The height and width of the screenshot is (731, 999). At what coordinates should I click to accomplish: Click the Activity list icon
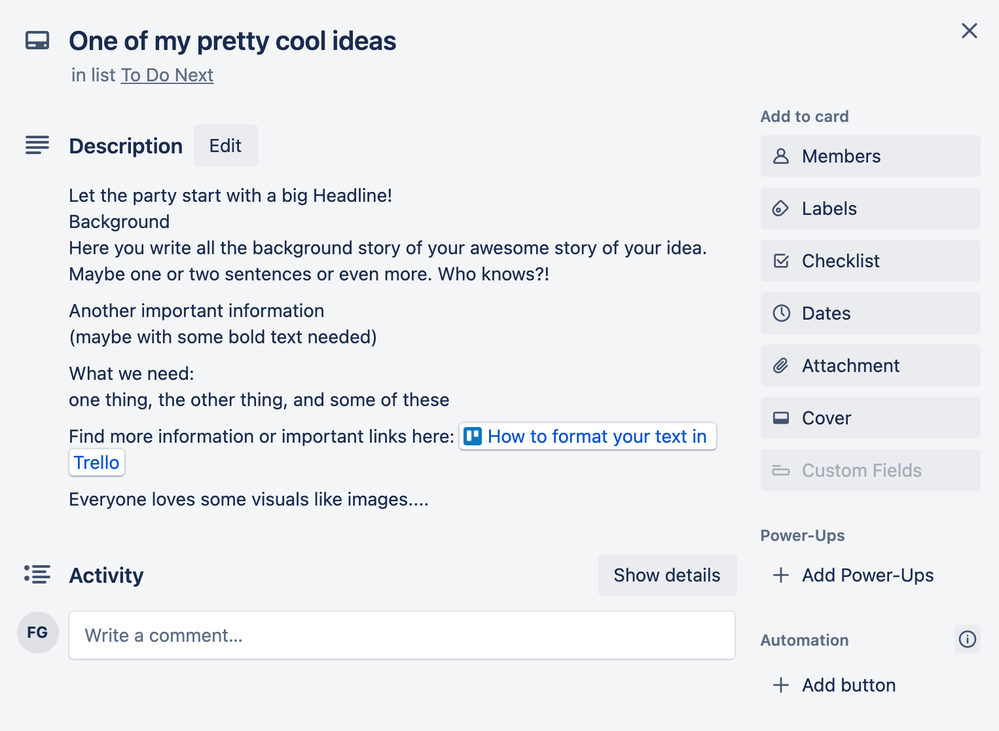[x=37, y=575]
